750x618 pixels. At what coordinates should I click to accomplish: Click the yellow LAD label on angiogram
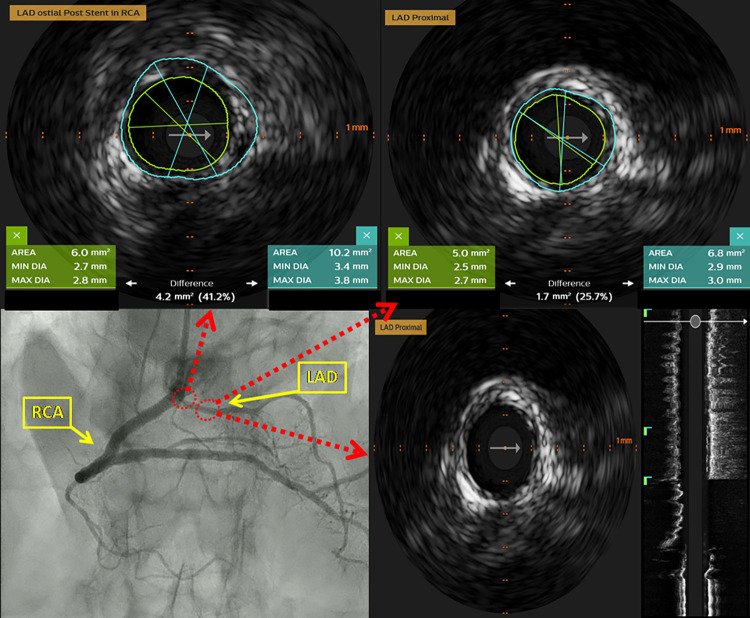[322, 377]
